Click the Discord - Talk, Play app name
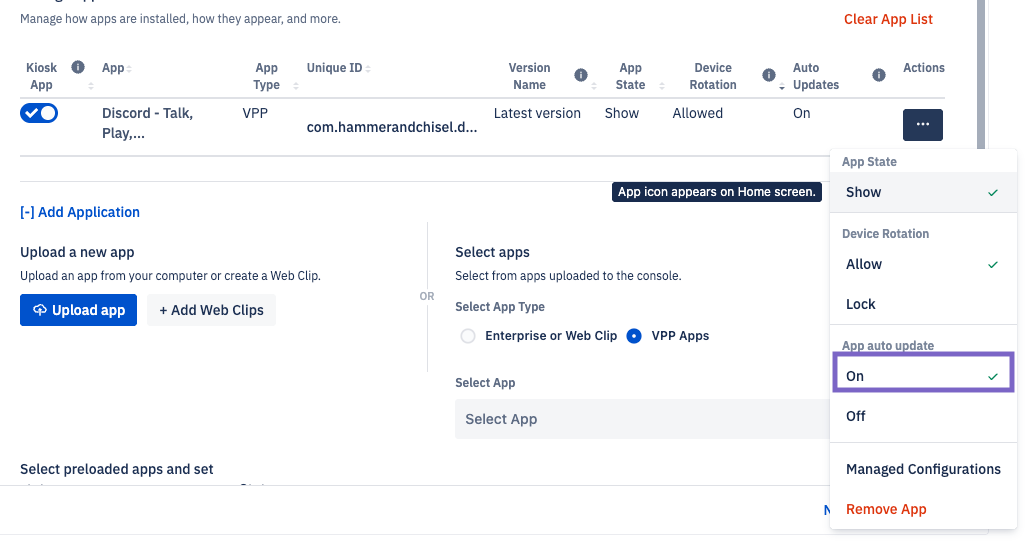The height and width of the screenshot is (545, 1035). 147,123
